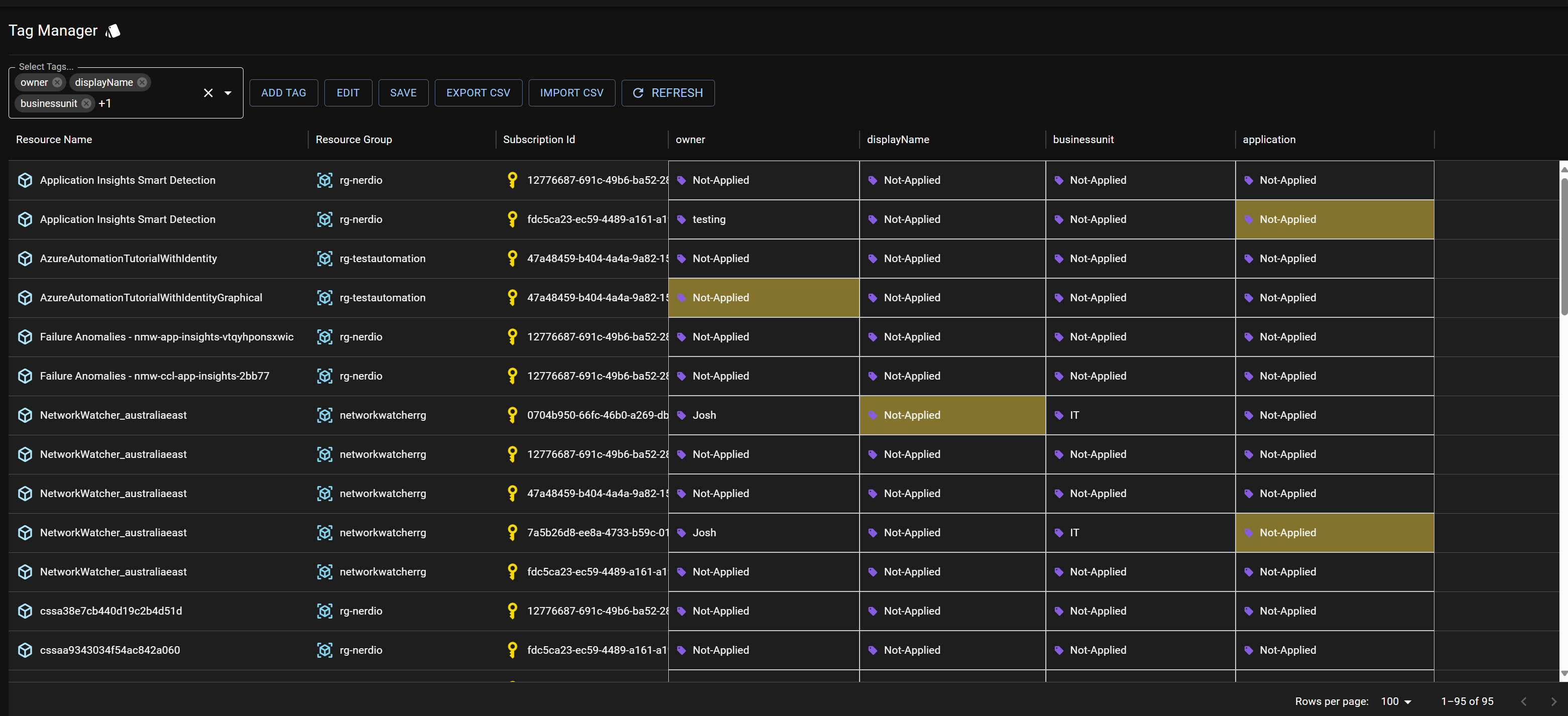Screen dimensions: 1568x716
Task: Click subscription id 0704b950-66fc-46b0-a269
Action: (x=598, y=415)
